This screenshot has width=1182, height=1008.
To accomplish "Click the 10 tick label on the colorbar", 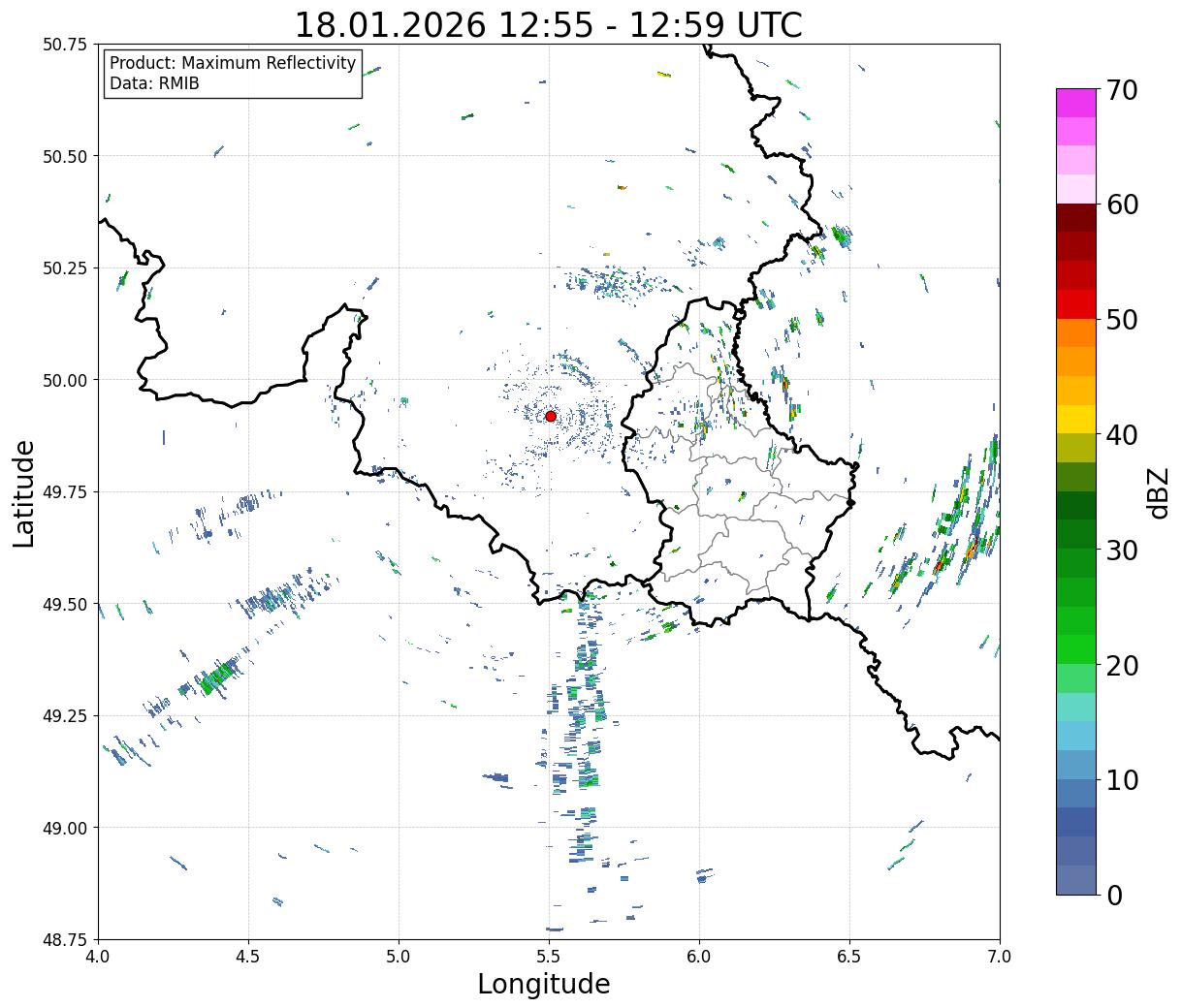I will click(1122, 780).
